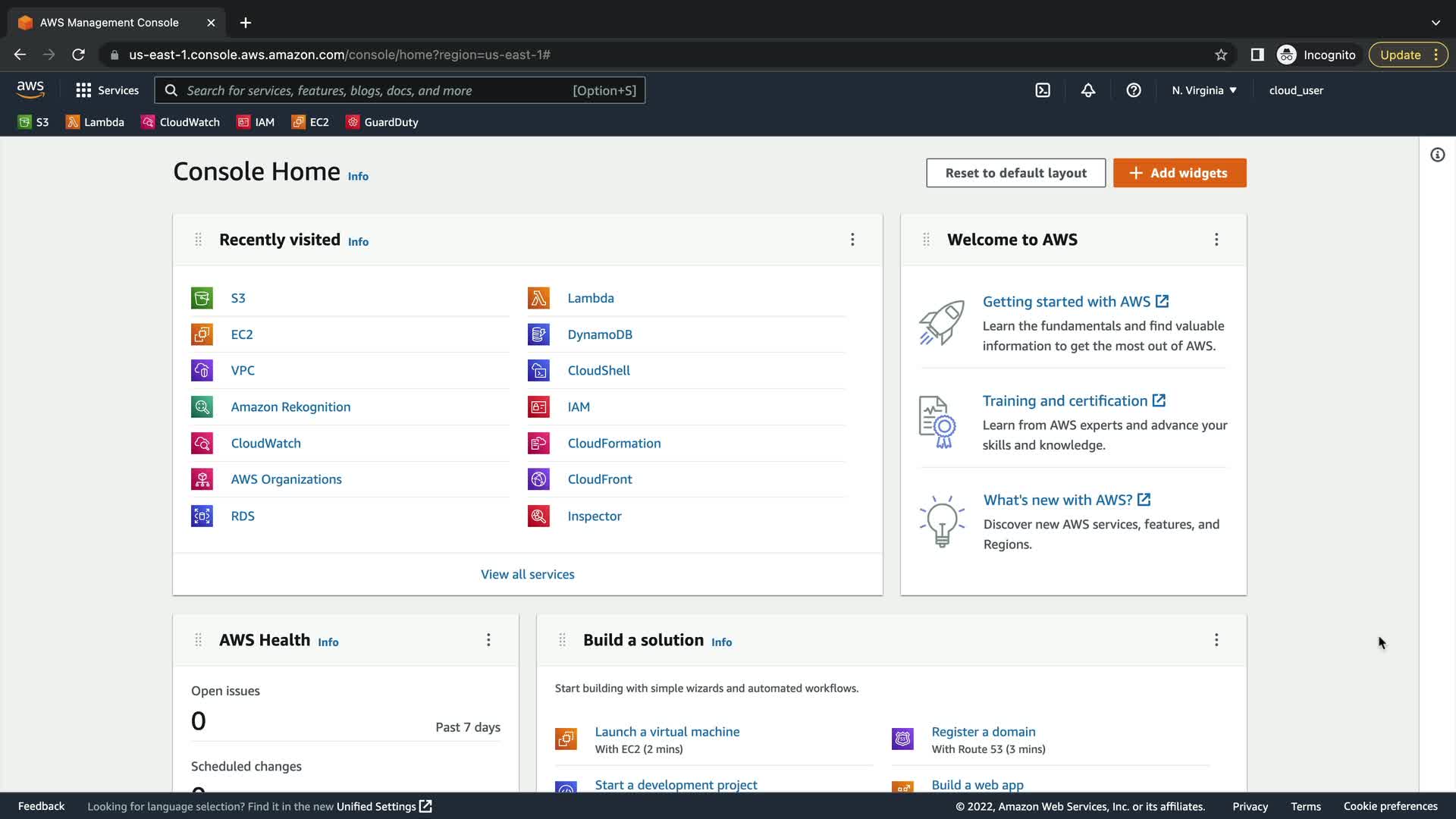Open the CloudShell icon in top navbar
The image size is (1456, 819).
tap(1043, 90)
